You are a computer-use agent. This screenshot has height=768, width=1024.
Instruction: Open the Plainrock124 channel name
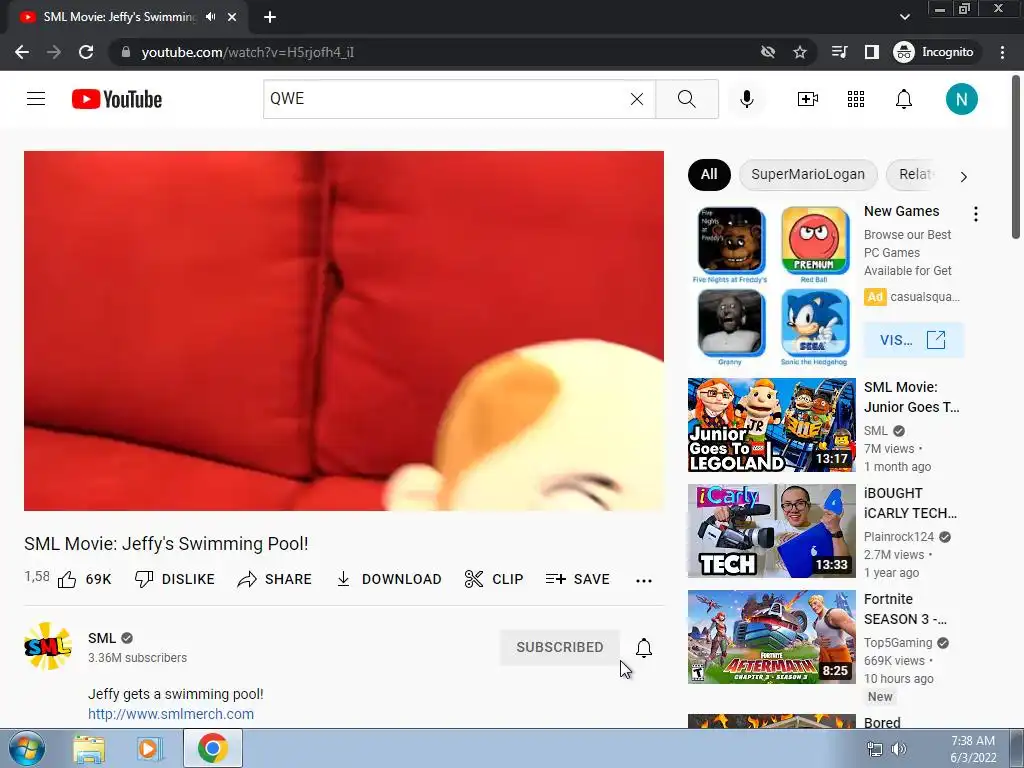click(x=899, y=537)
